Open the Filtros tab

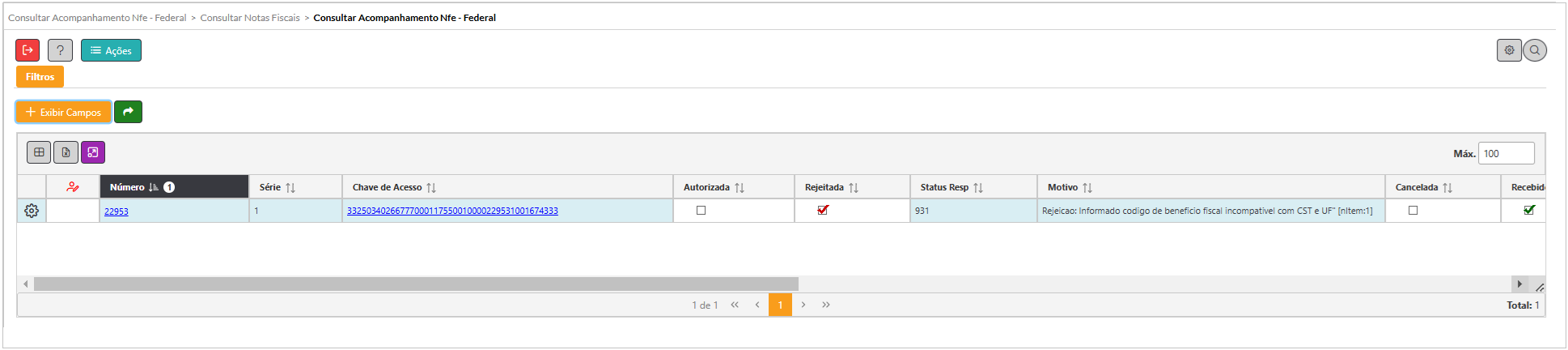40,77
